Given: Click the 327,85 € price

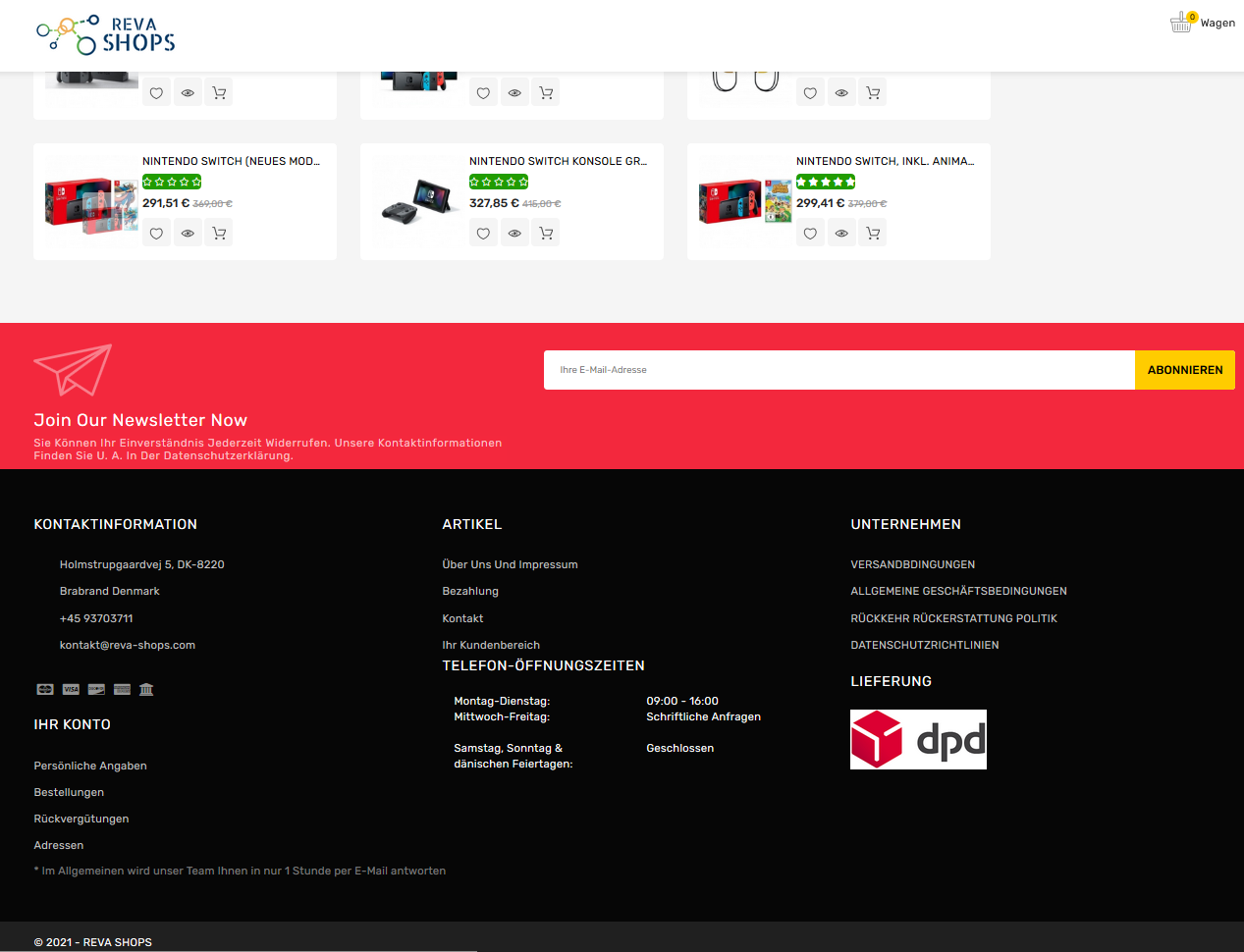Looking at the screenshot, I should click(493, 203).
